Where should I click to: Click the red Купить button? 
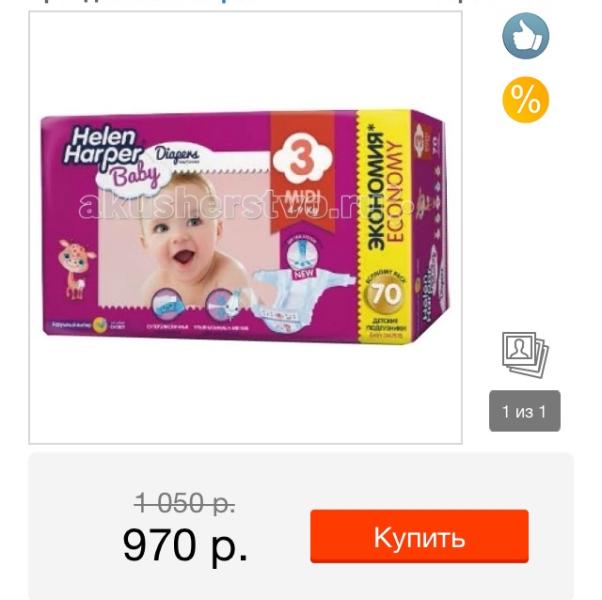point(419,536)
